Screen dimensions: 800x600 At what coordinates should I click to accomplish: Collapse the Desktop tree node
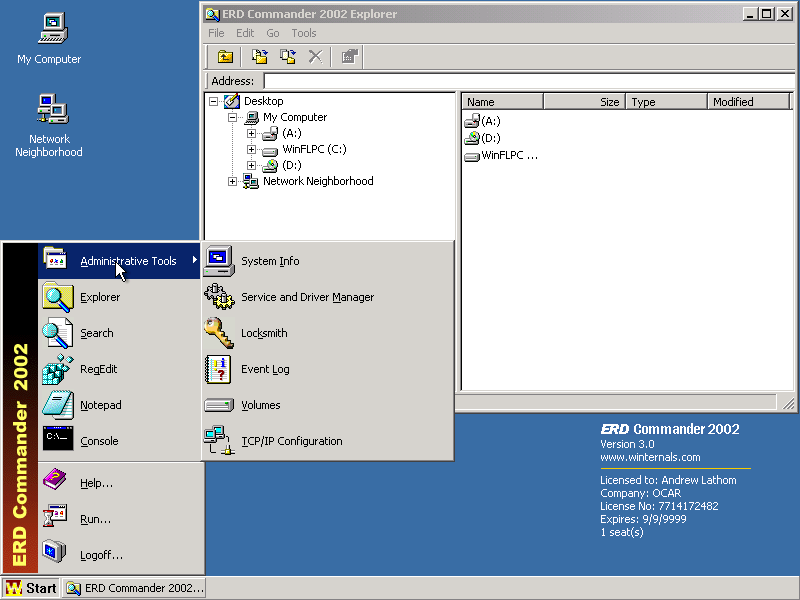click(213, 101)
